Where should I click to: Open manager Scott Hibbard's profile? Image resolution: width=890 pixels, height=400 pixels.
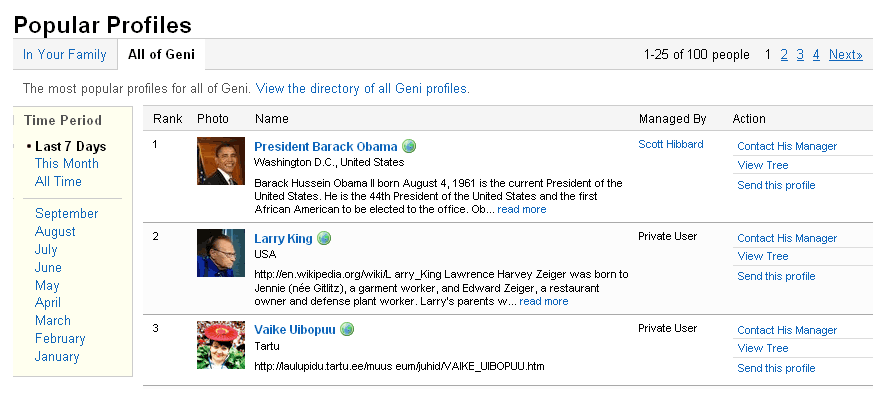[x=670, y=145]
